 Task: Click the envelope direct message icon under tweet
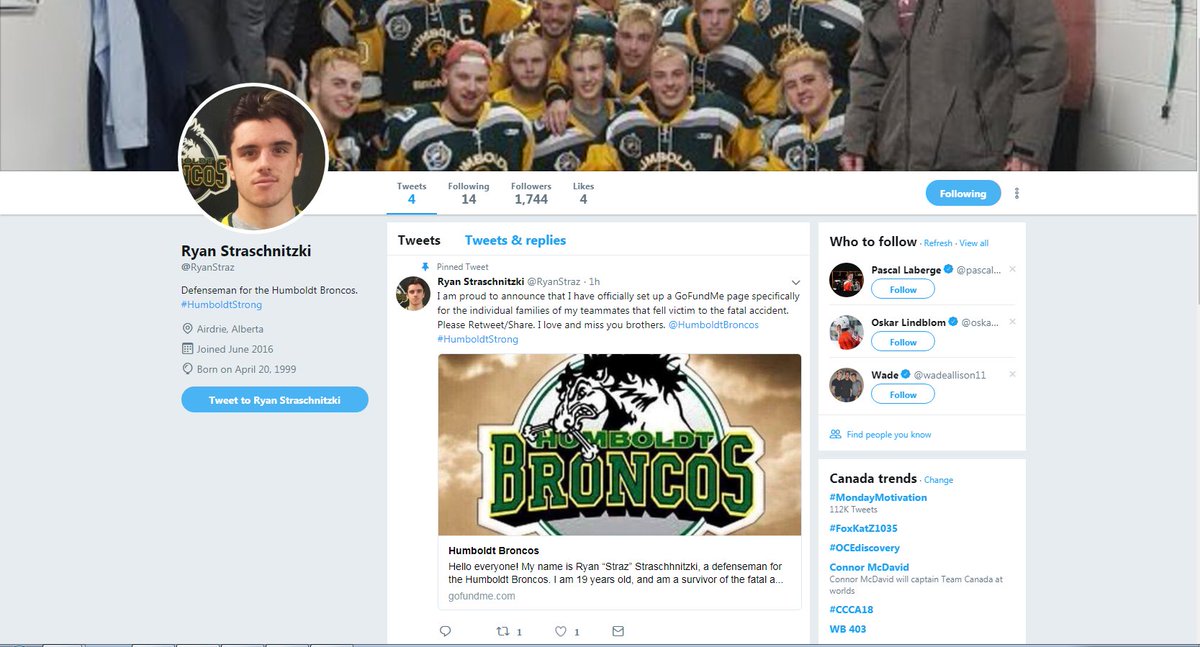coord(617,631)
